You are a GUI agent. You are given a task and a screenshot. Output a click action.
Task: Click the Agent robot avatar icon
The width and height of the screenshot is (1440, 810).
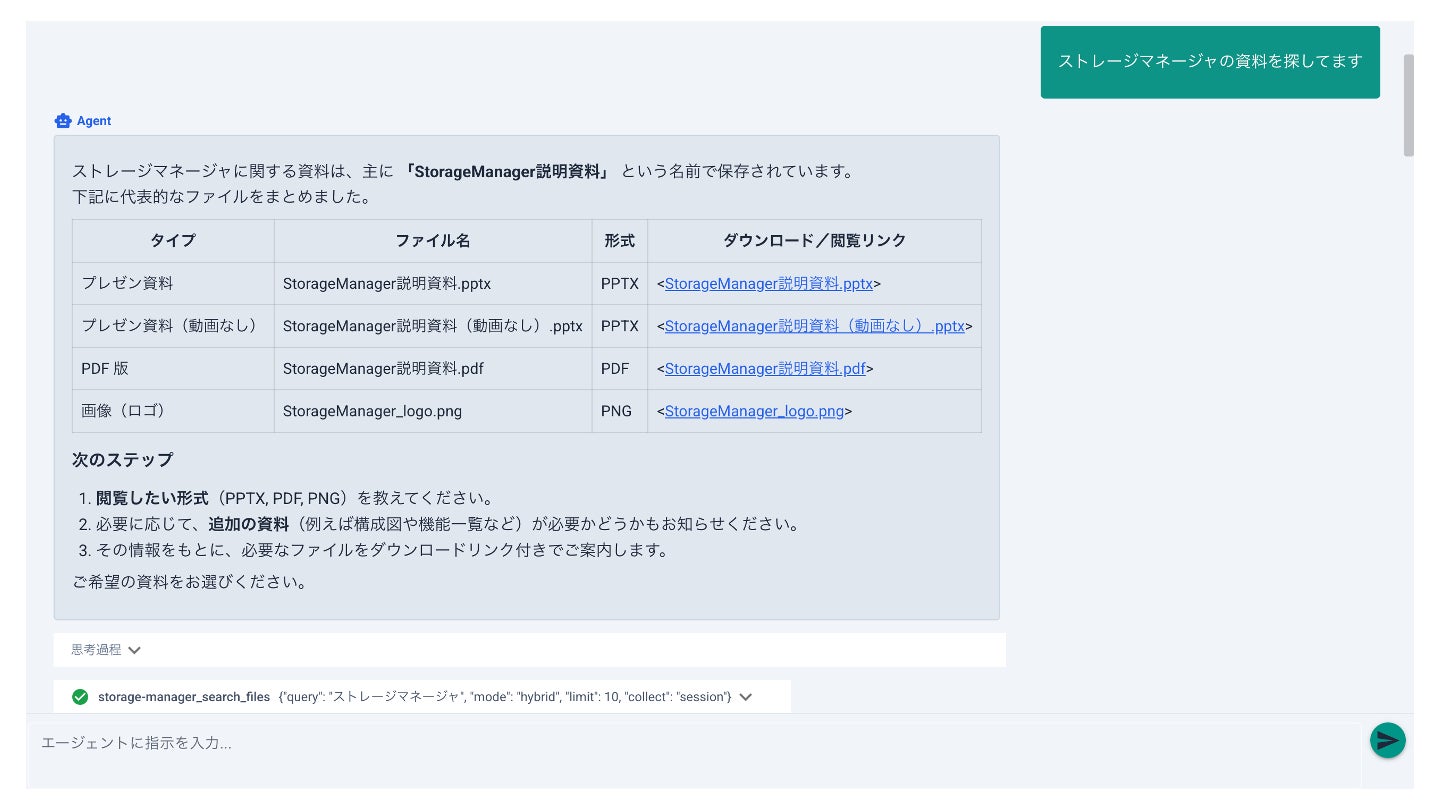click(63, 121)
